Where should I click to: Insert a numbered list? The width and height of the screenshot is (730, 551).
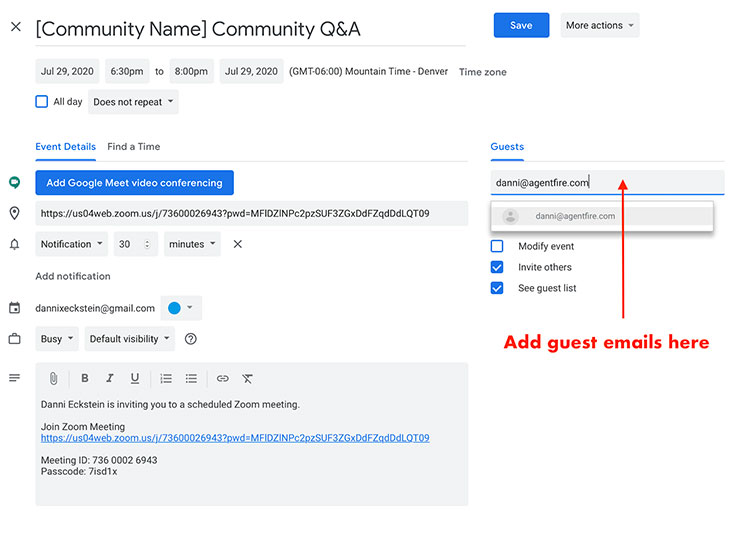(x=166, y=379)
